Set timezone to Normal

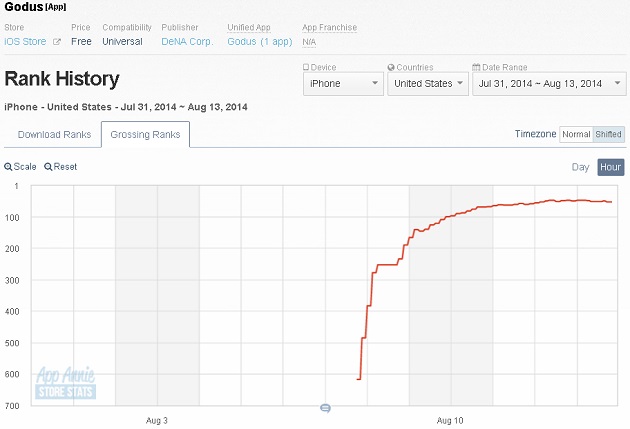pos(576,134)
